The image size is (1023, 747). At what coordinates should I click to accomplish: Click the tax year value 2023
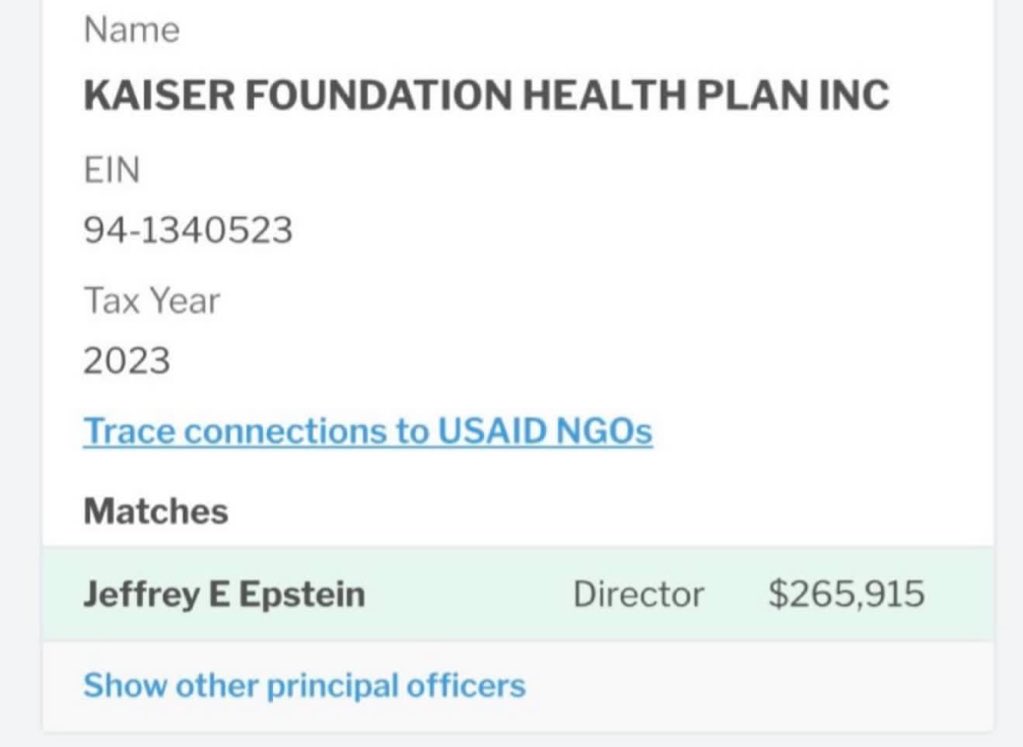click(127, 360)
